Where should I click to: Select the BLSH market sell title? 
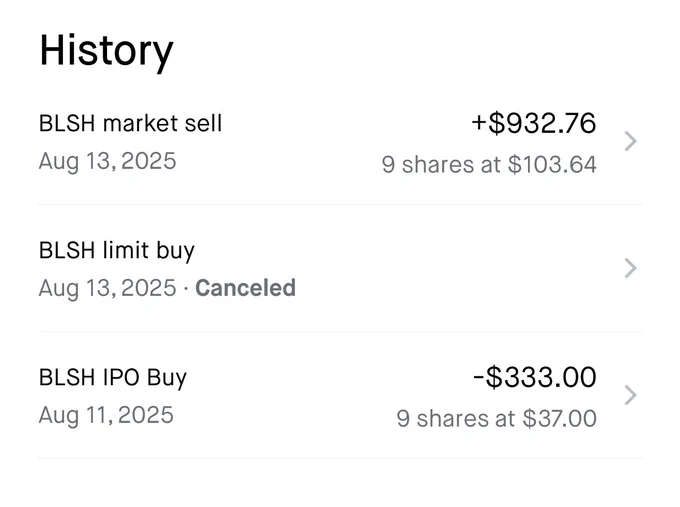click(x=130, y=123)
